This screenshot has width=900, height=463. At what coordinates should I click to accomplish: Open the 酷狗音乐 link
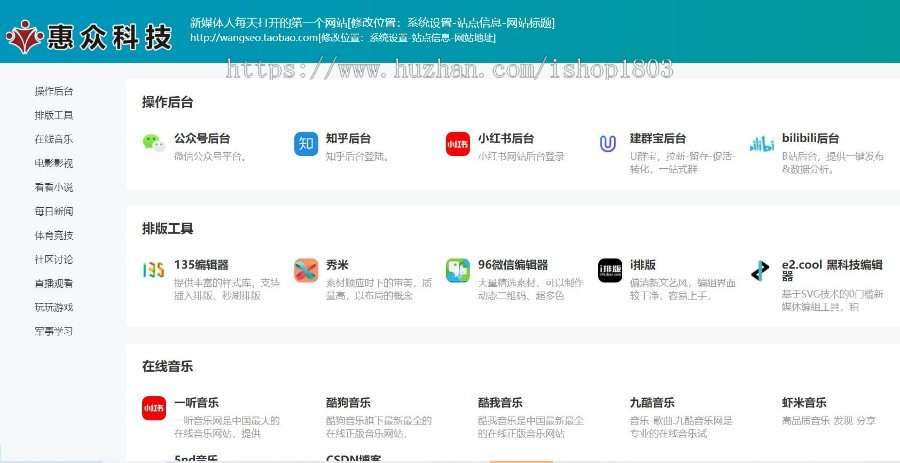tap(348, 403)
